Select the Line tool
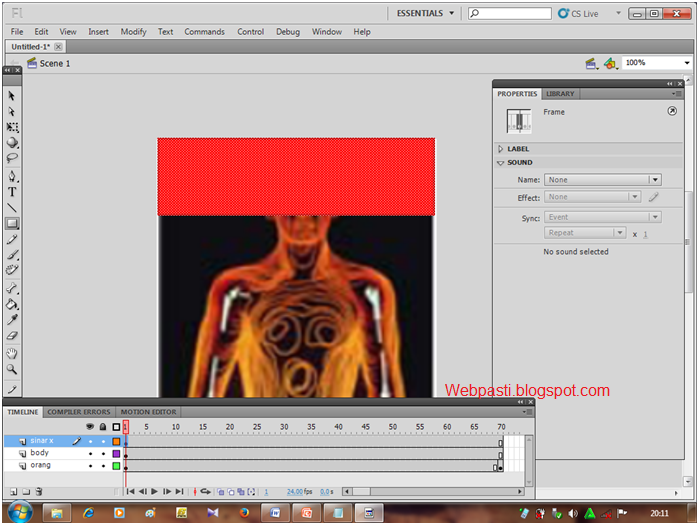This screenshot has width=699, height=525. [12, 208]
